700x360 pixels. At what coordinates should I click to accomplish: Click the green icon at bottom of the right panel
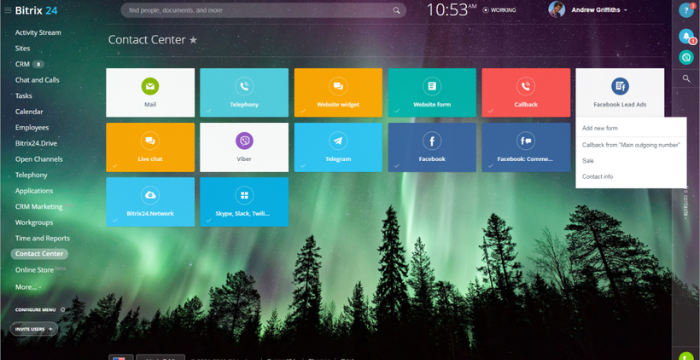click(686, 356)
